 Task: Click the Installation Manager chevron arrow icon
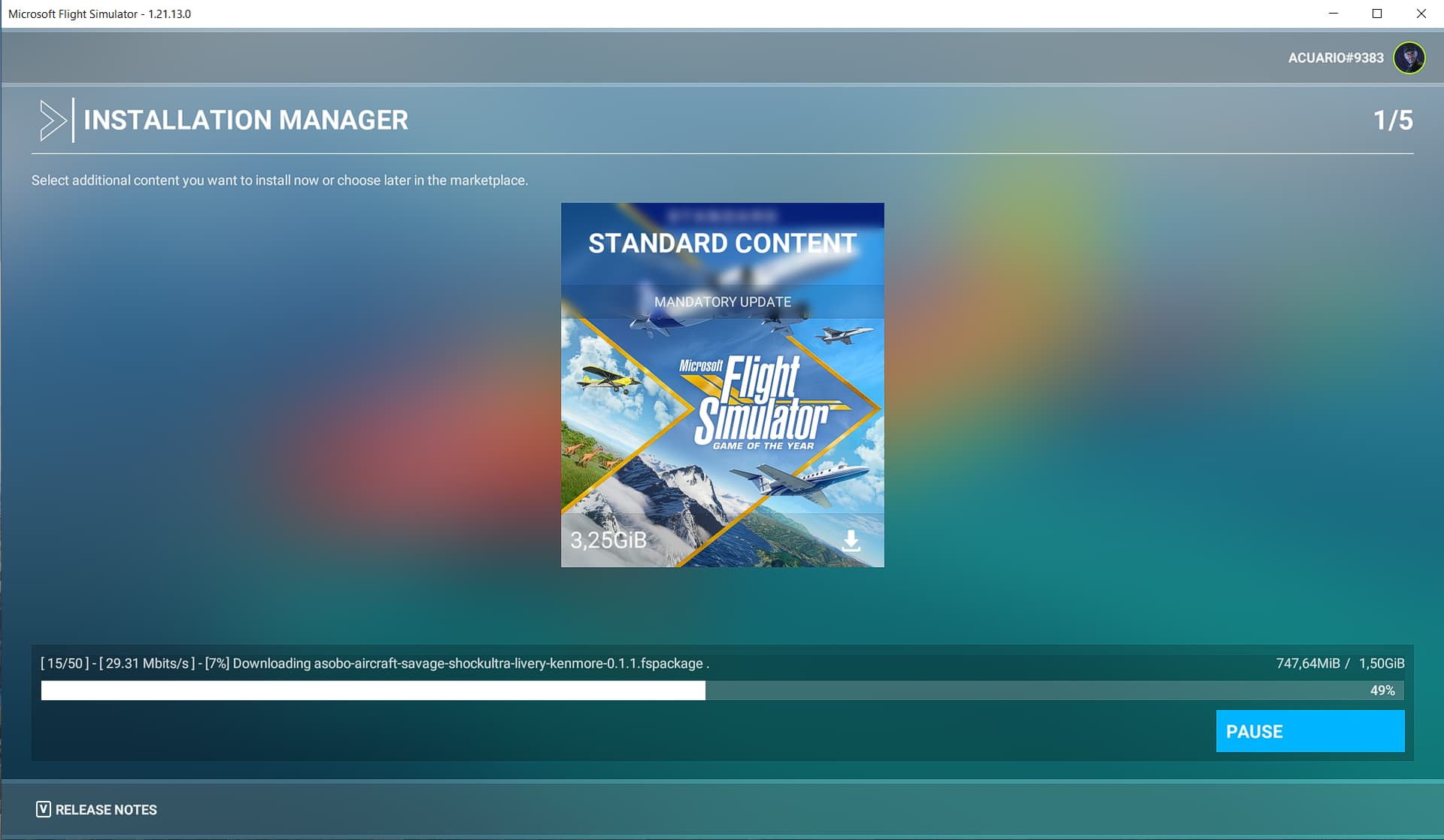pyautogui.click(x=53, y=120)
